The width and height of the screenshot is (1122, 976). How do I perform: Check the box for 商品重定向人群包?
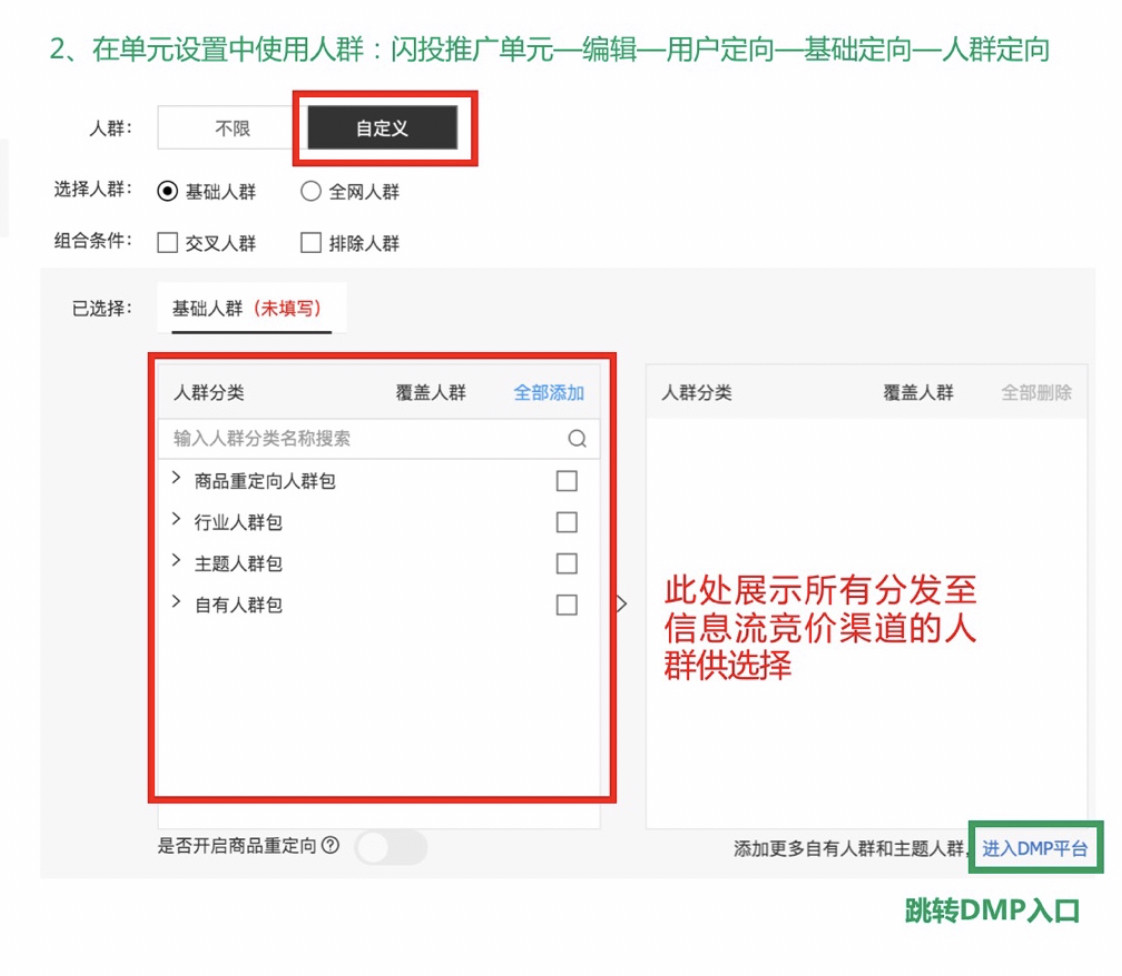click(566, 481)
